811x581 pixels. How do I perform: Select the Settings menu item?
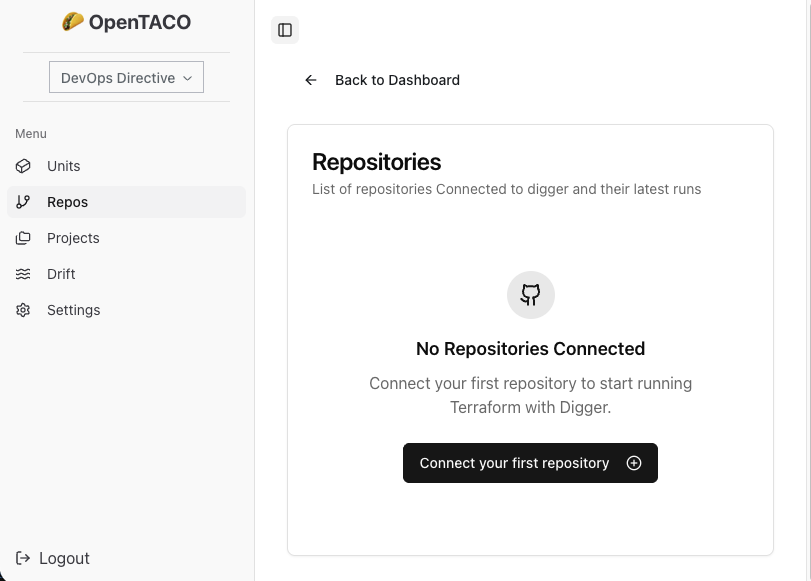pyautogui.click(x=73, y=310)
